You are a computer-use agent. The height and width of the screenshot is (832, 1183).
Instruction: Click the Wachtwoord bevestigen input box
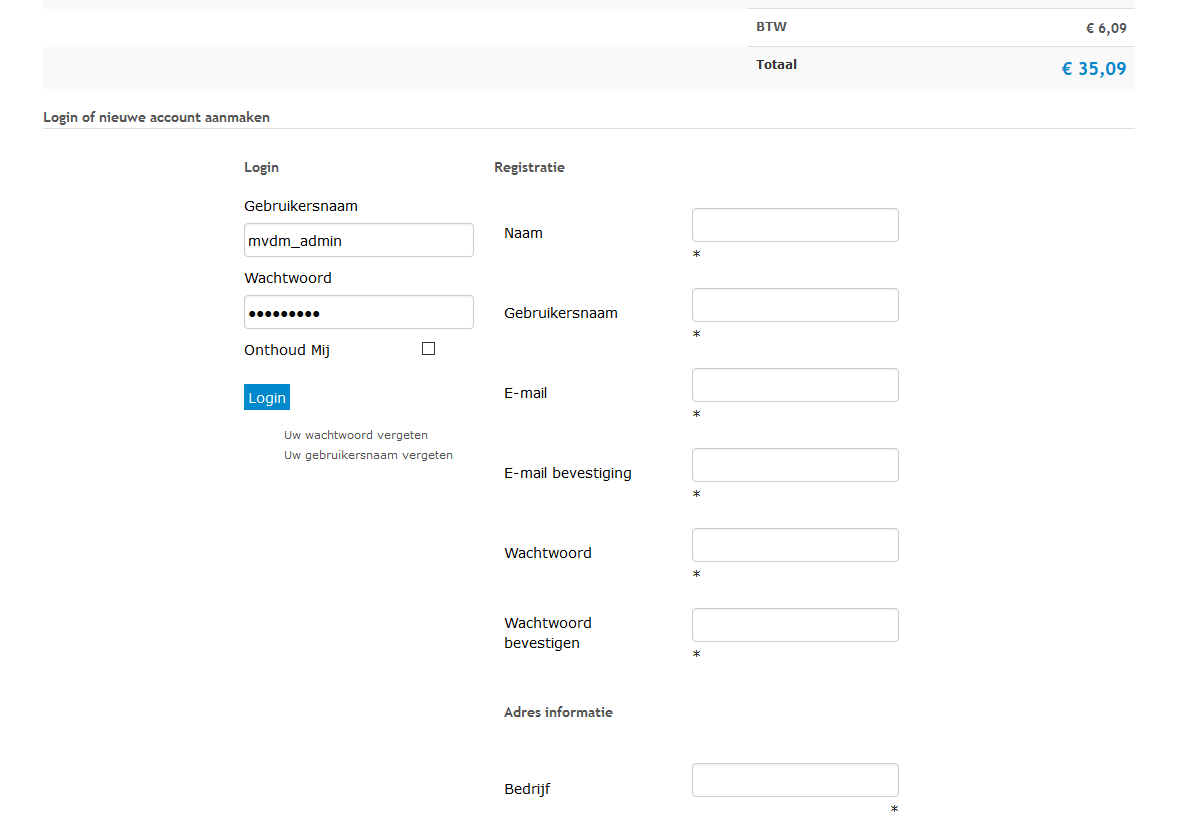point(795,625)
